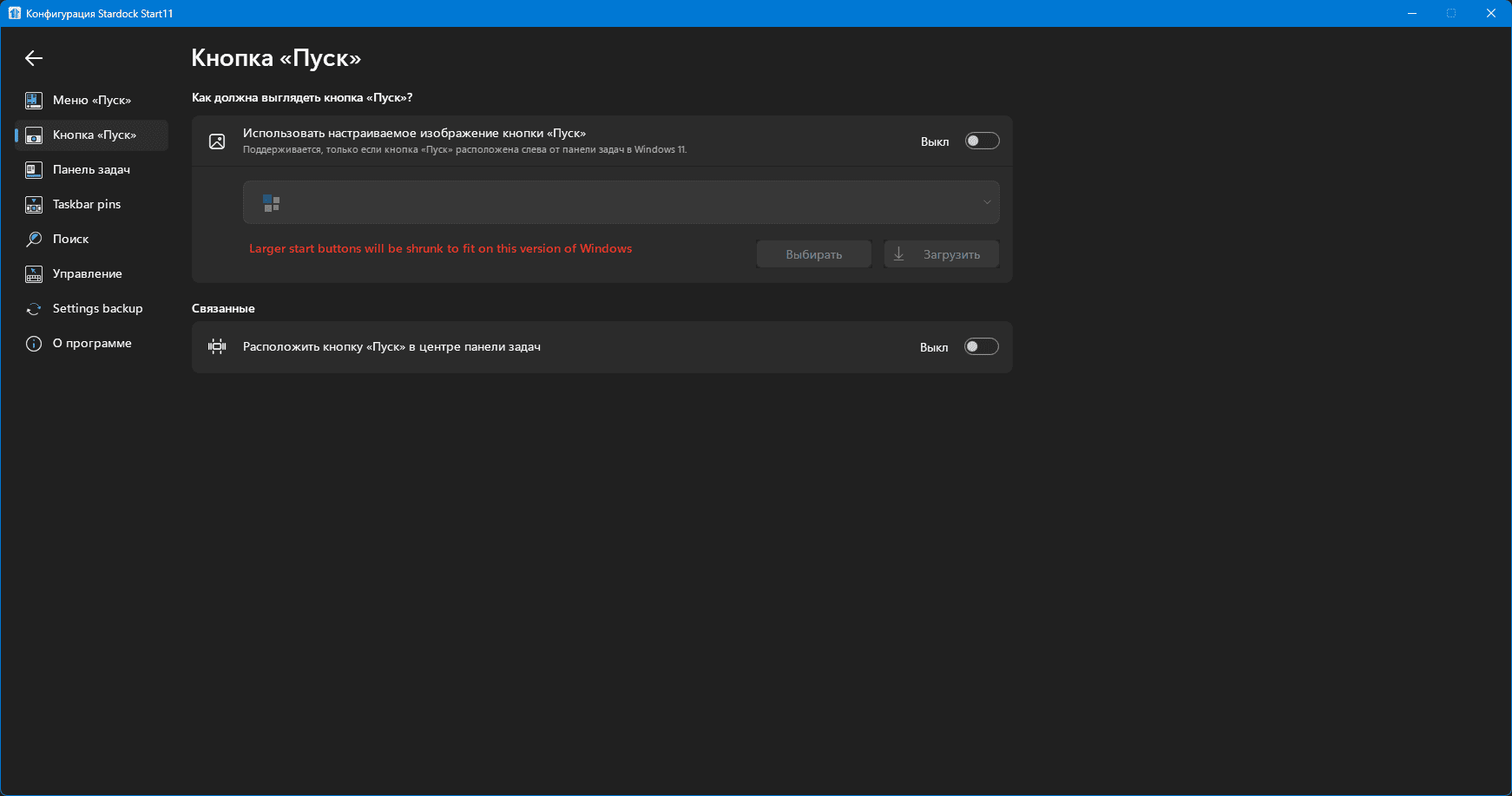Click the centered taskbar alignment icon
The width and height of the screenshot is (1512, 796).
pos(217,347)
